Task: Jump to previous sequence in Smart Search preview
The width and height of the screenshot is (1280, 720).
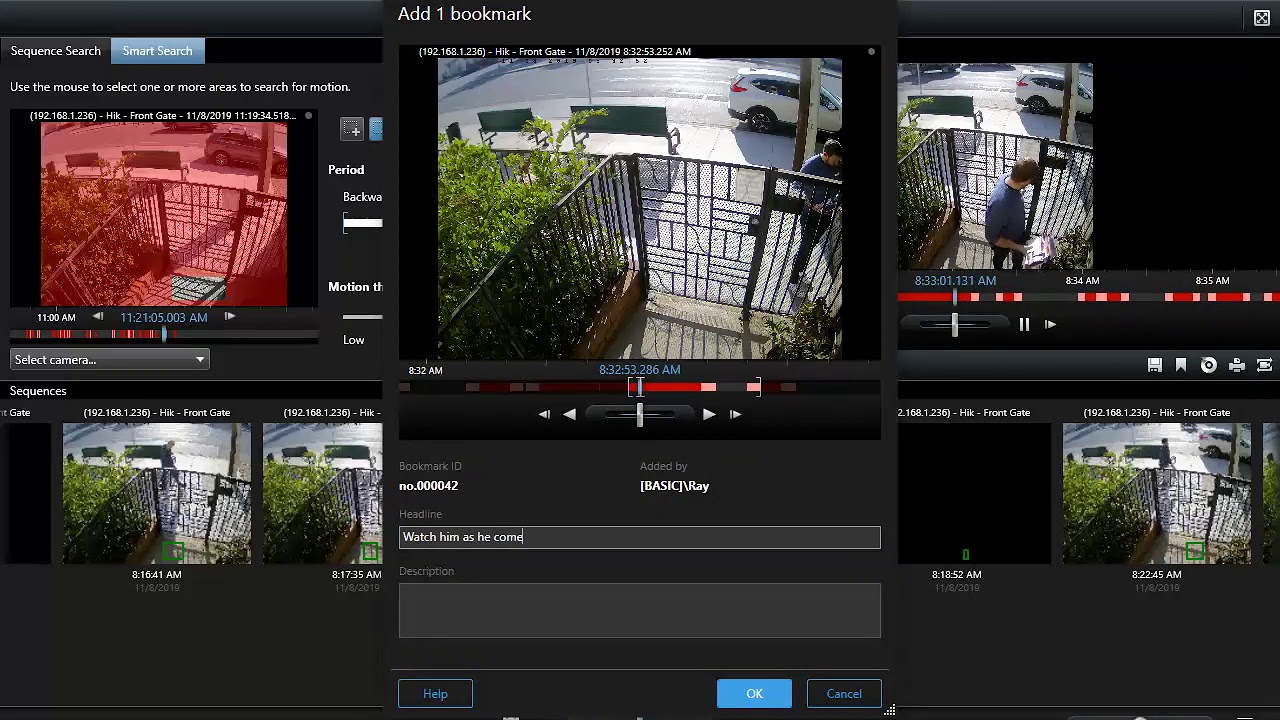Action: click(x=98, y=317)
